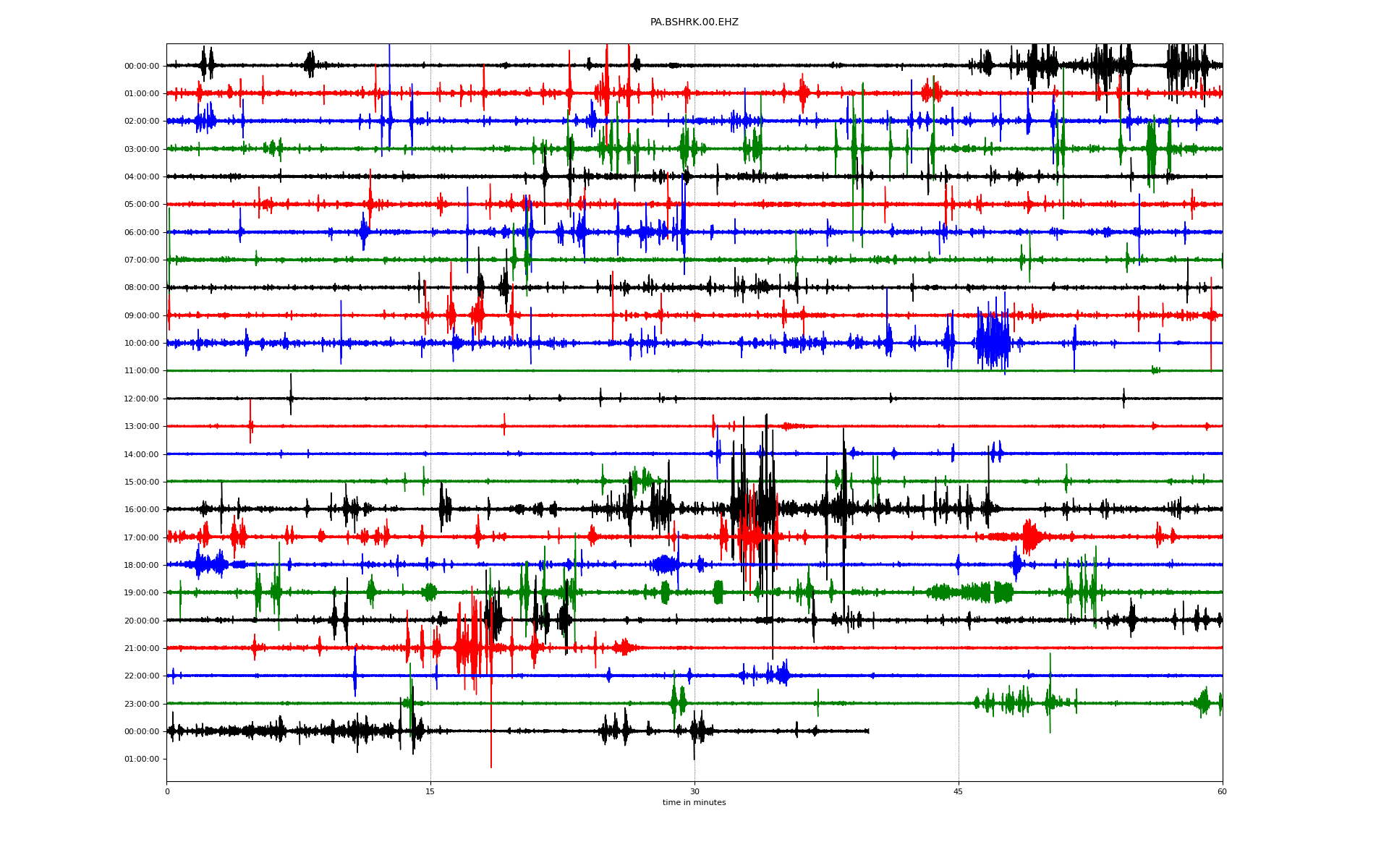
Task: Select the 05:00:00 time label
Action: (x=142, y=205)
